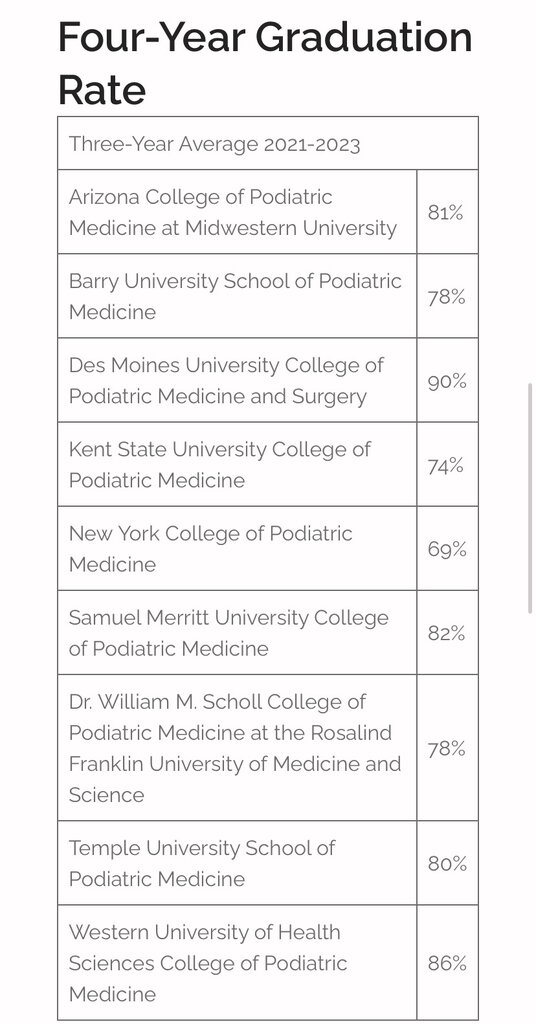Select the 81% value for Arizona College
This screenshot has height=1024, width=536.
[x=447, y=212]
